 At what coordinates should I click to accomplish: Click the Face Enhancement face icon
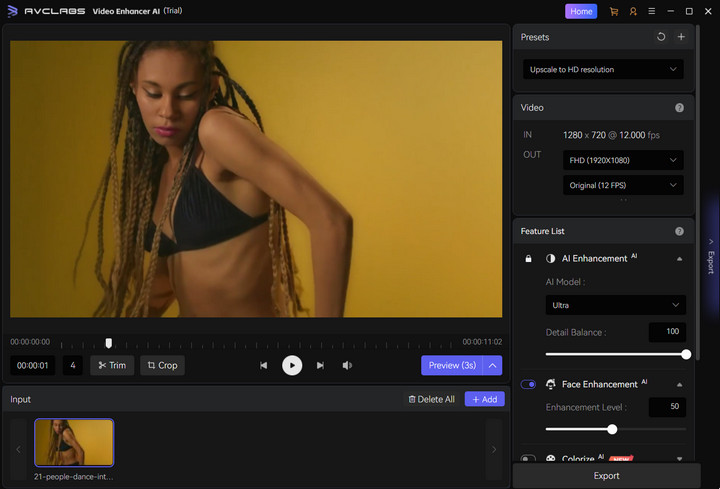pyautogui.click(x=550, y=384)
